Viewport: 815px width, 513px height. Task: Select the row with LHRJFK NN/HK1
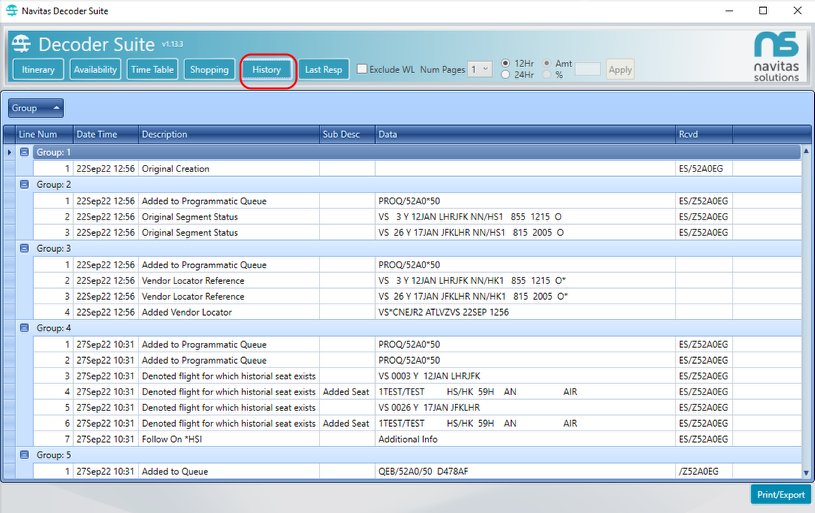417,280
